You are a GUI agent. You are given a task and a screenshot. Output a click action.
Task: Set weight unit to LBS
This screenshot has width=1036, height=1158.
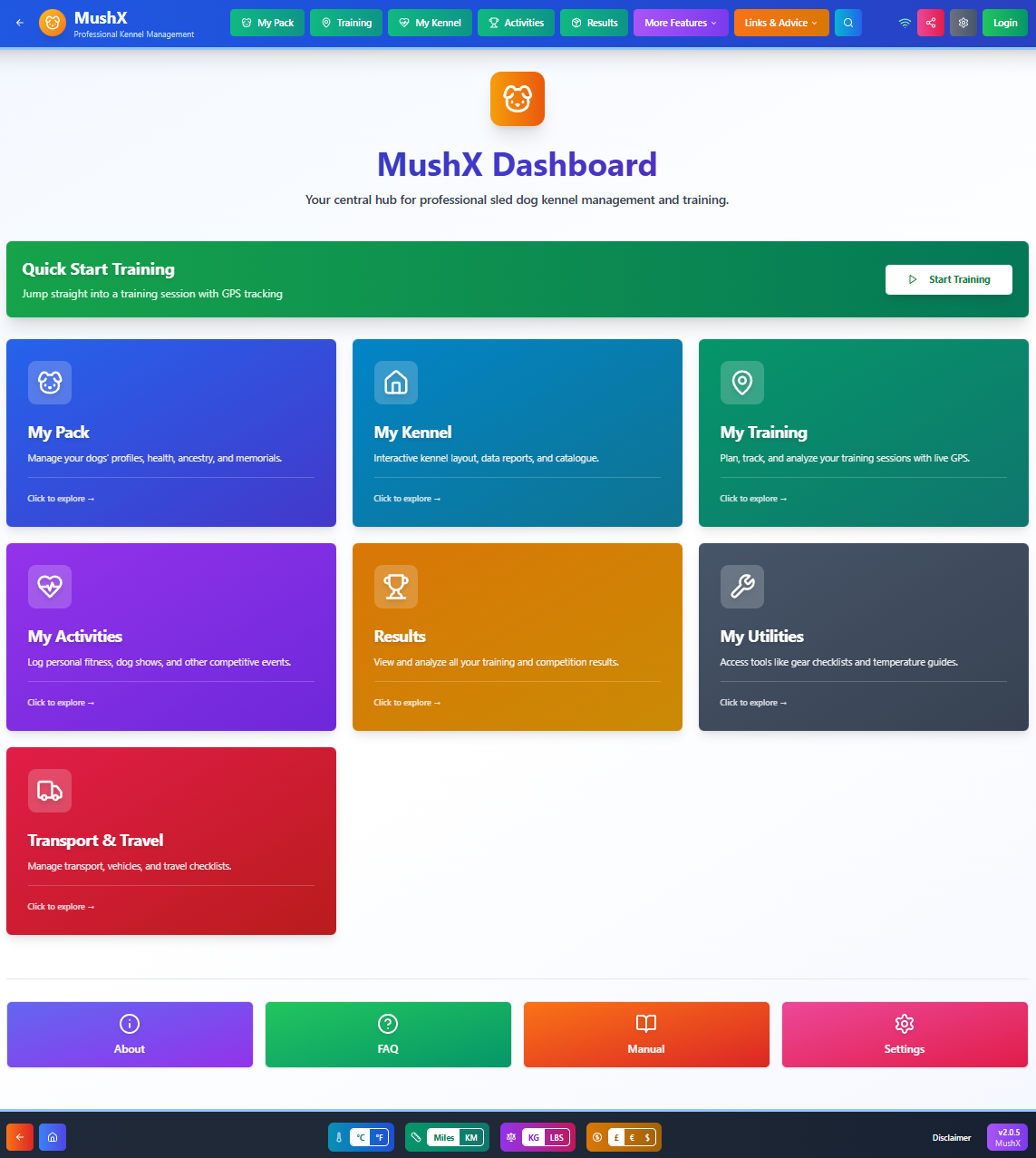[x=557, y=1137]
